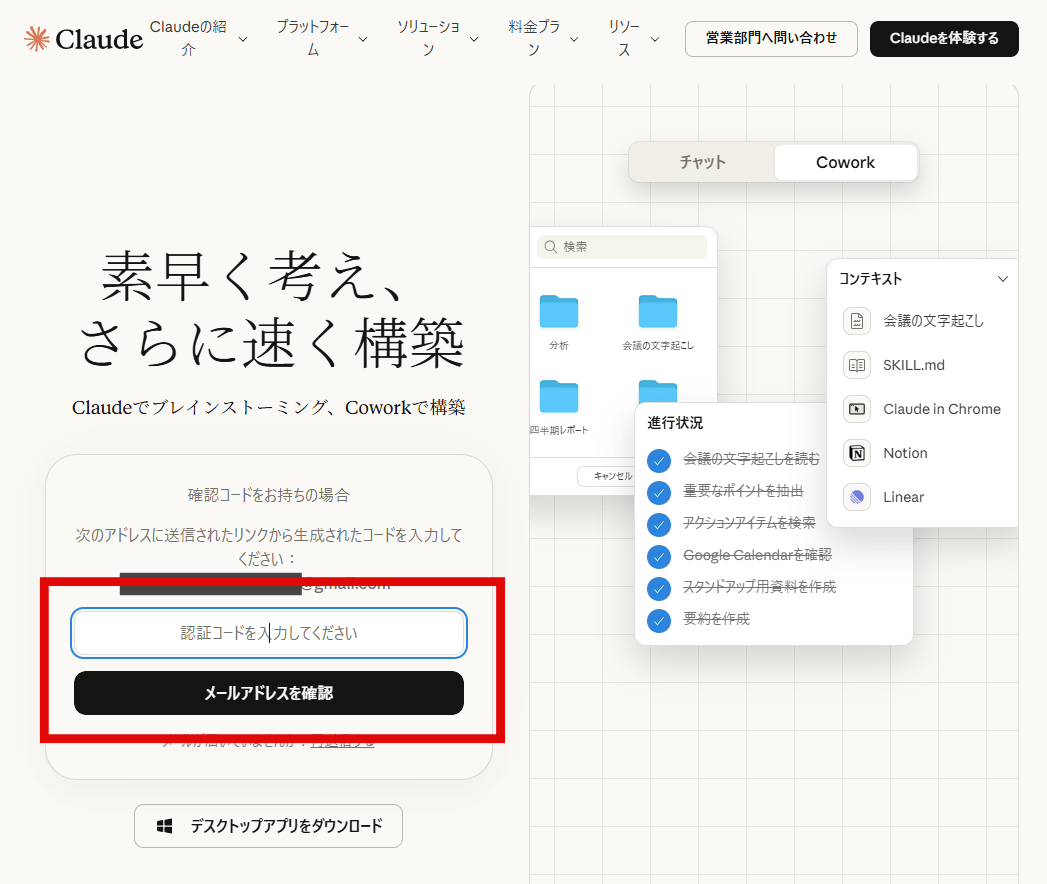The width and height of the screenshot is (1047, 884).
Task: Click the verification code input field
Action: (x=268, y=633)
